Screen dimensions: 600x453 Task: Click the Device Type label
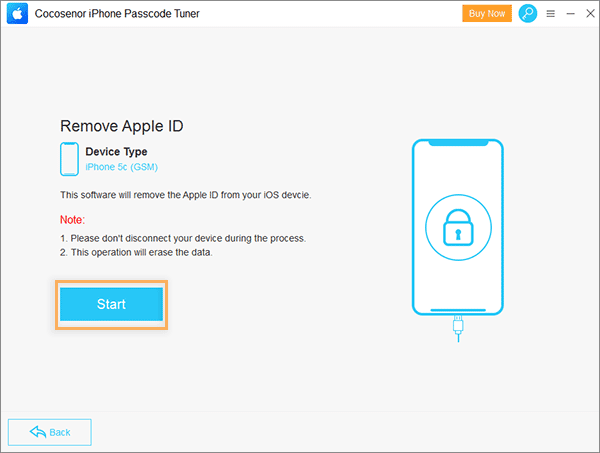(x=116, y=152)
